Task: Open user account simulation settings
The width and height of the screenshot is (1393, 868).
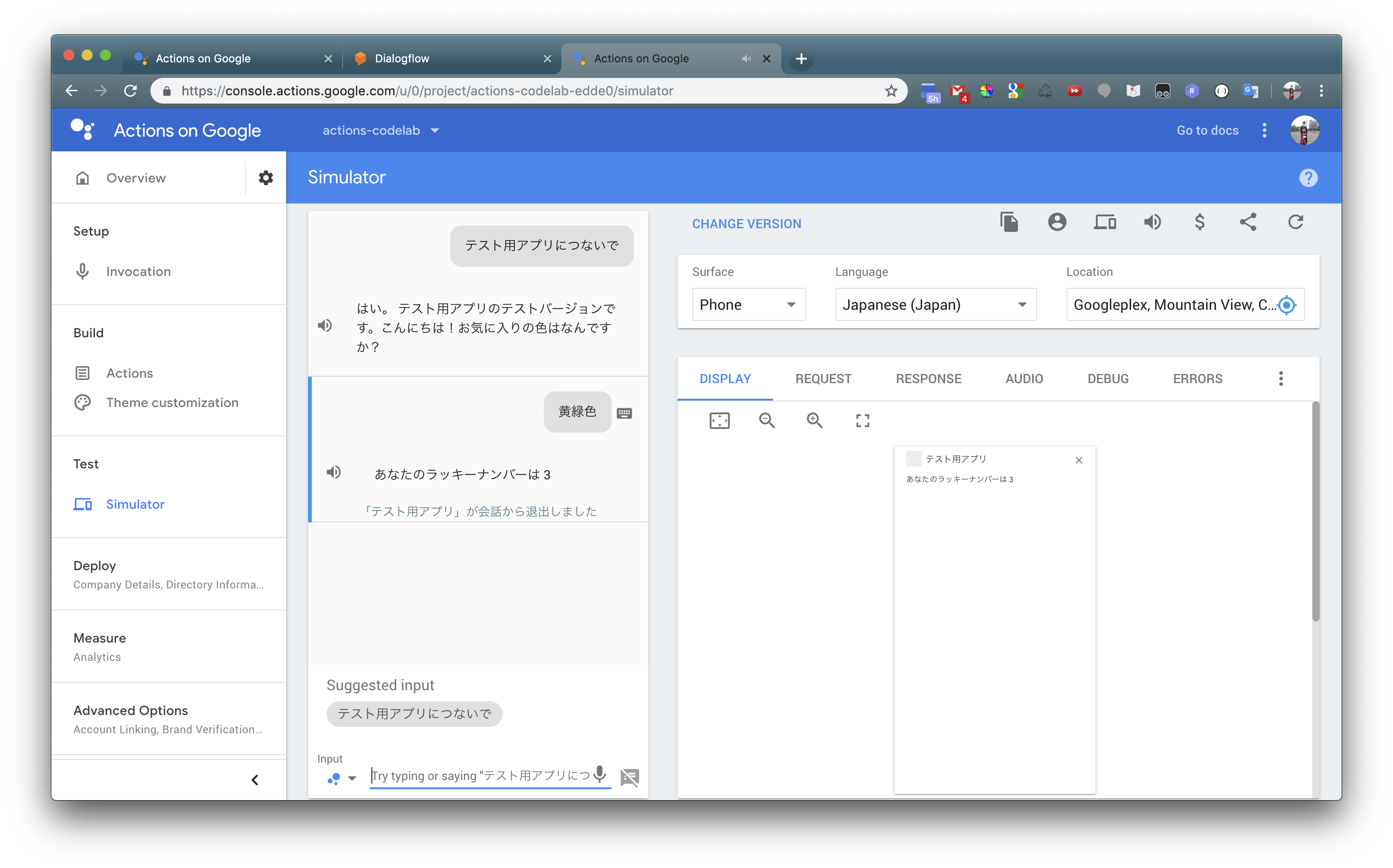Action: pos(1058,222)
